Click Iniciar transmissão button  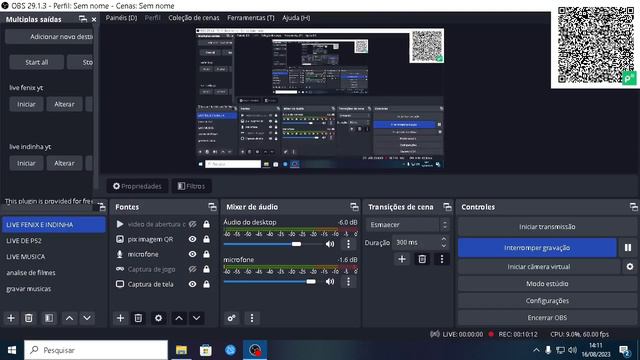pyautogui.click(x=547, y=227)
